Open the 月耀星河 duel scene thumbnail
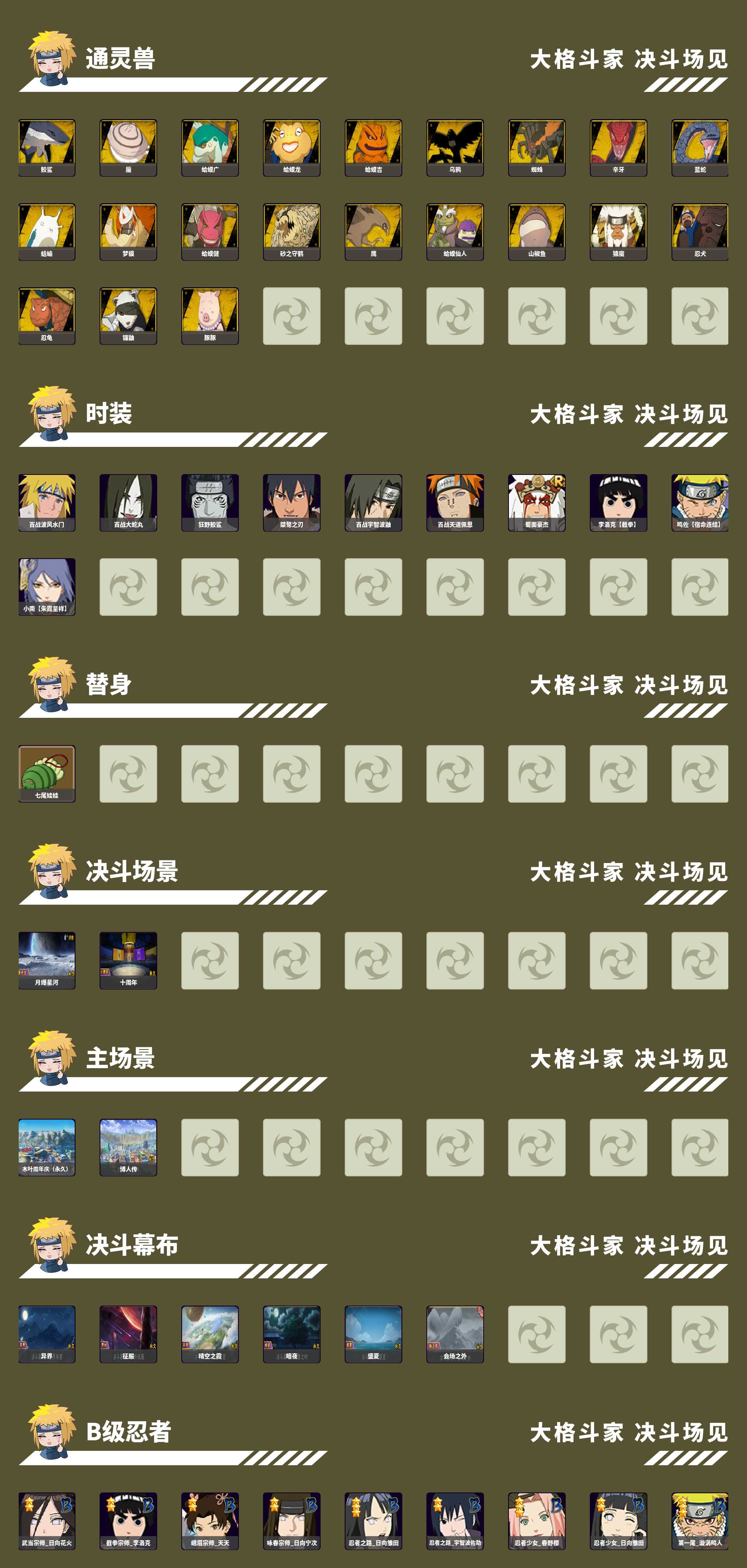 tap(47, 960)
